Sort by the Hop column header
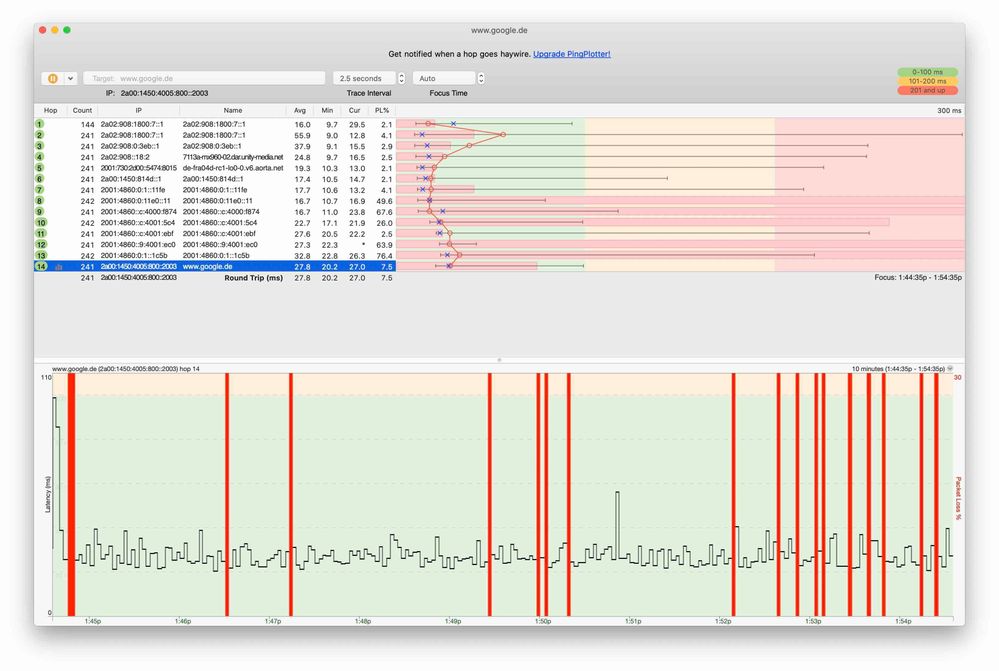The width and height of the screenshot is (999, 671). point(50,110)
